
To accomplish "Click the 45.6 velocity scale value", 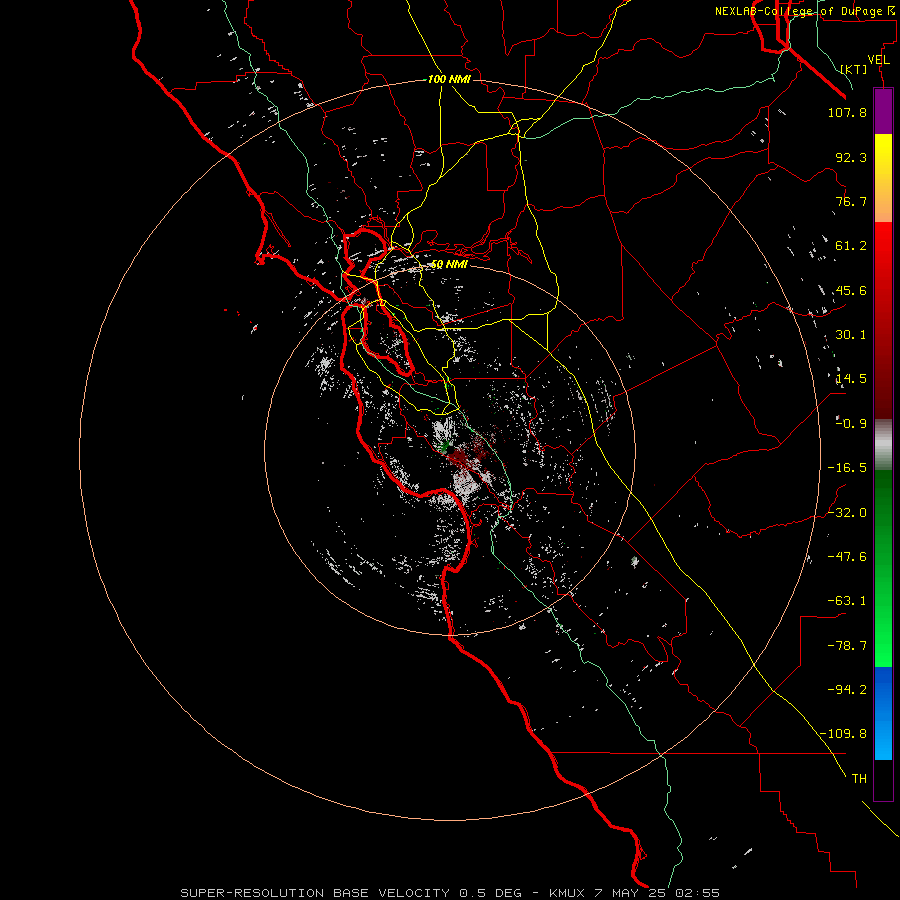I will 851,290.
